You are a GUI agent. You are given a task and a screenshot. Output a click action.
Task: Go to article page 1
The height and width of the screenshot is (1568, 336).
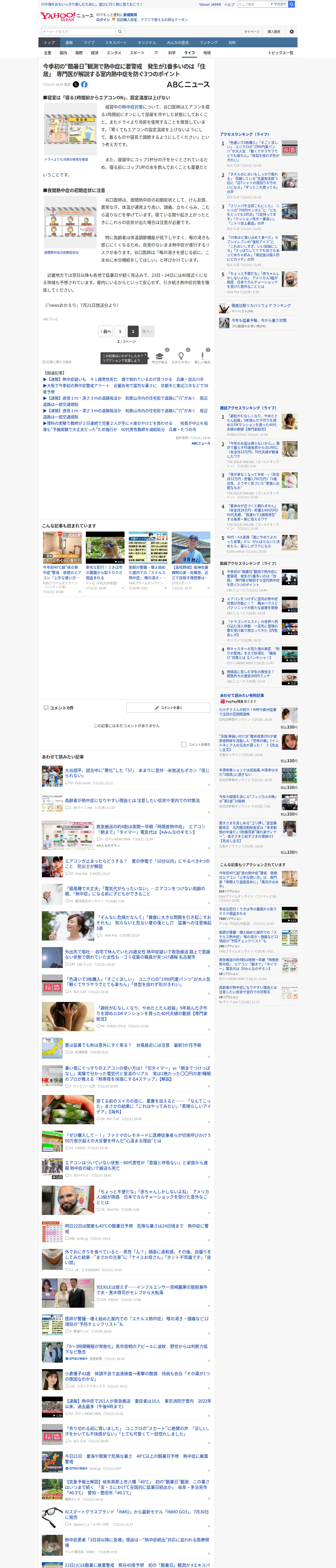120,332
